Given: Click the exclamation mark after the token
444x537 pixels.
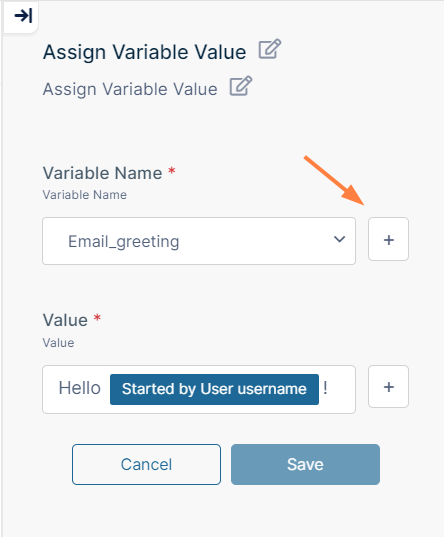Looking at the screenshot, I should (325, 388).
